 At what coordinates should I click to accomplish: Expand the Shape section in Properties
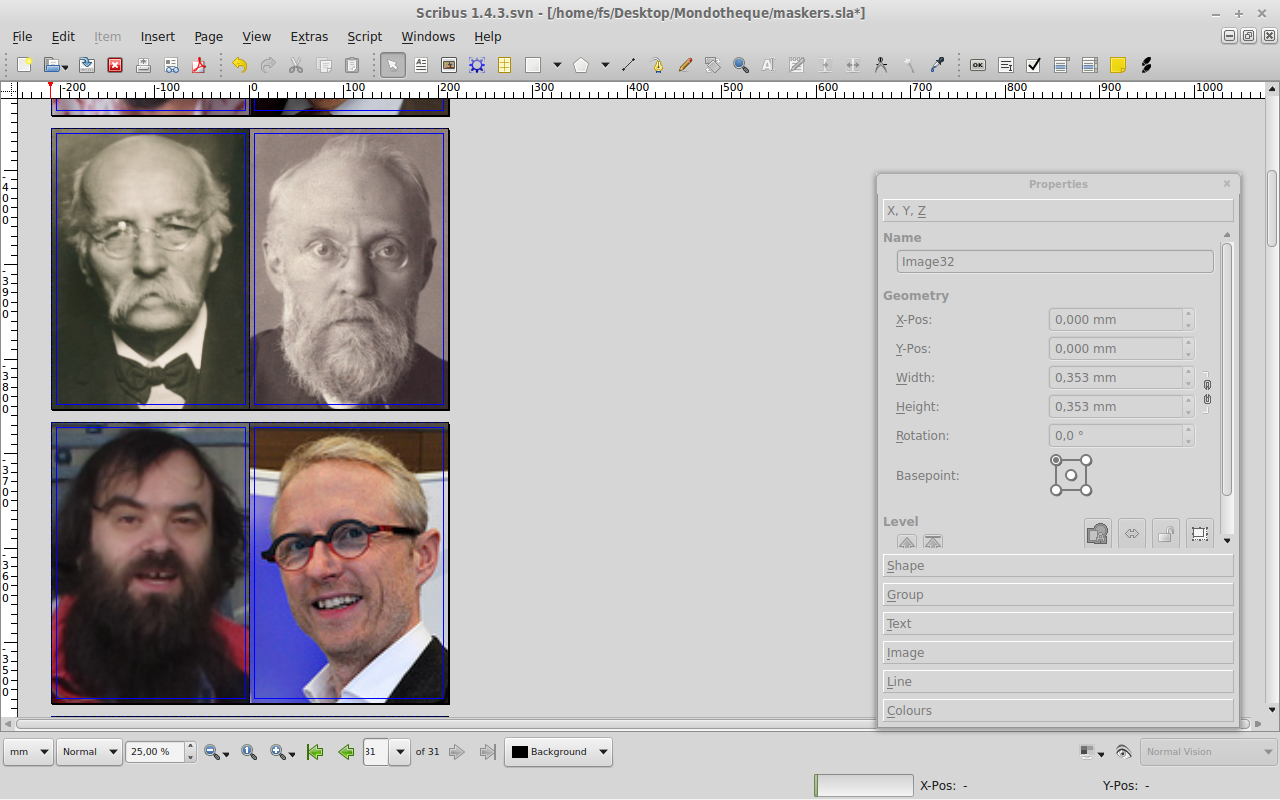pyautogui.click(x=1058, y=566)
